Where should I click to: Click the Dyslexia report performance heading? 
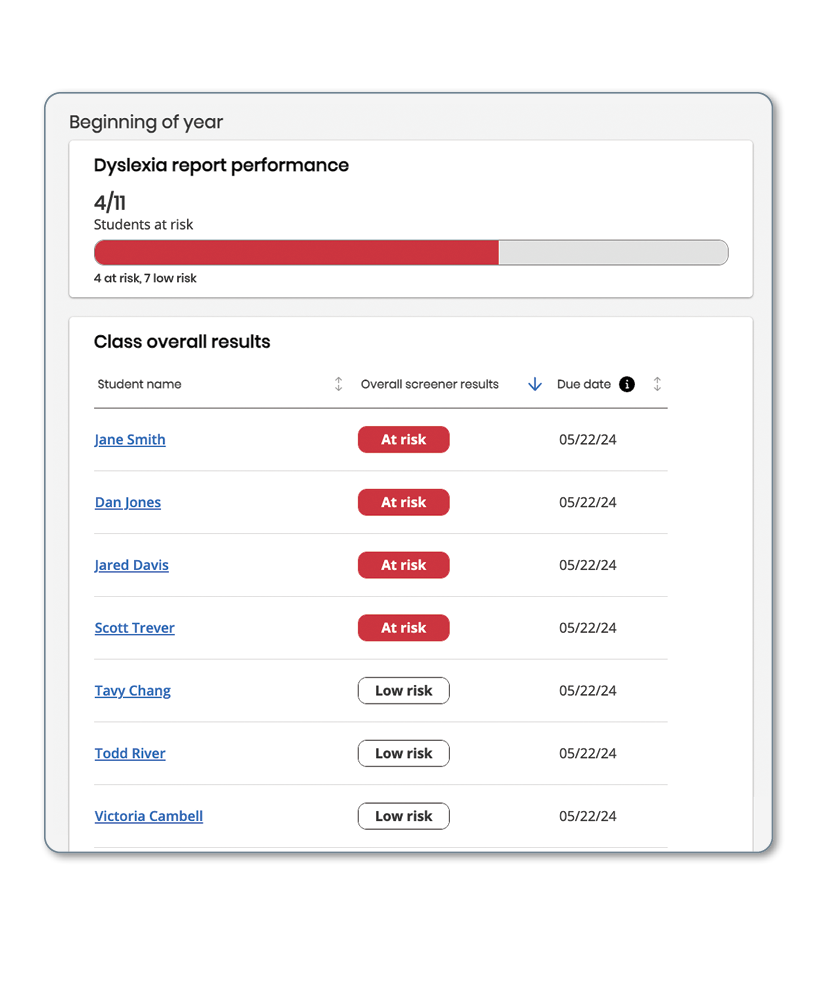click(221, 166)
